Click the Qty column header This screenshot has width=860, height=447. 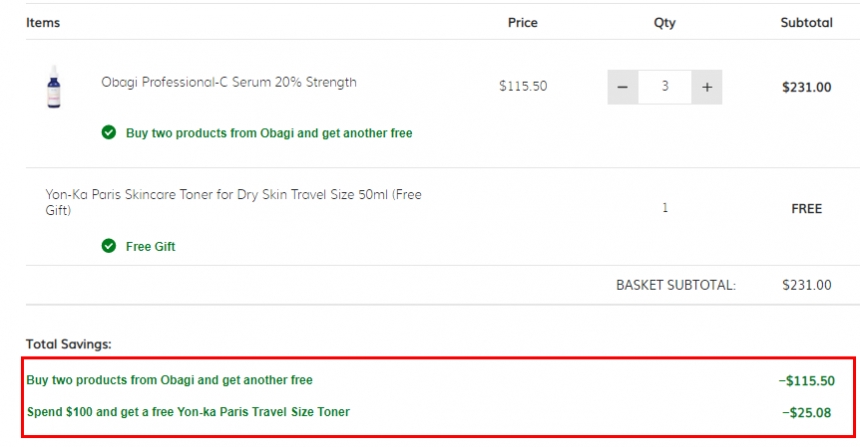(664, 23)
